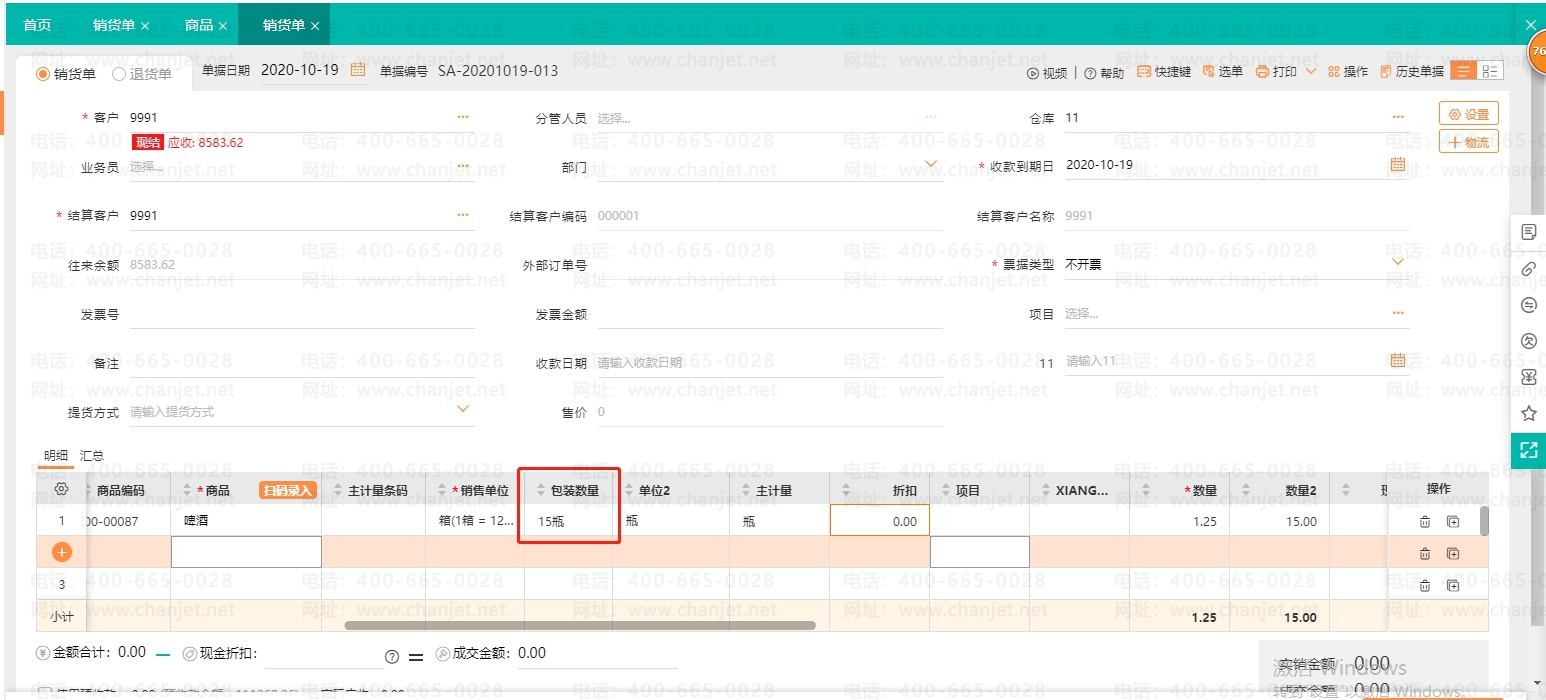The height and width of the screenshot is (700, 1546).
Task: Open calendar icon for the 11 field
Action: pos(1398,360)
